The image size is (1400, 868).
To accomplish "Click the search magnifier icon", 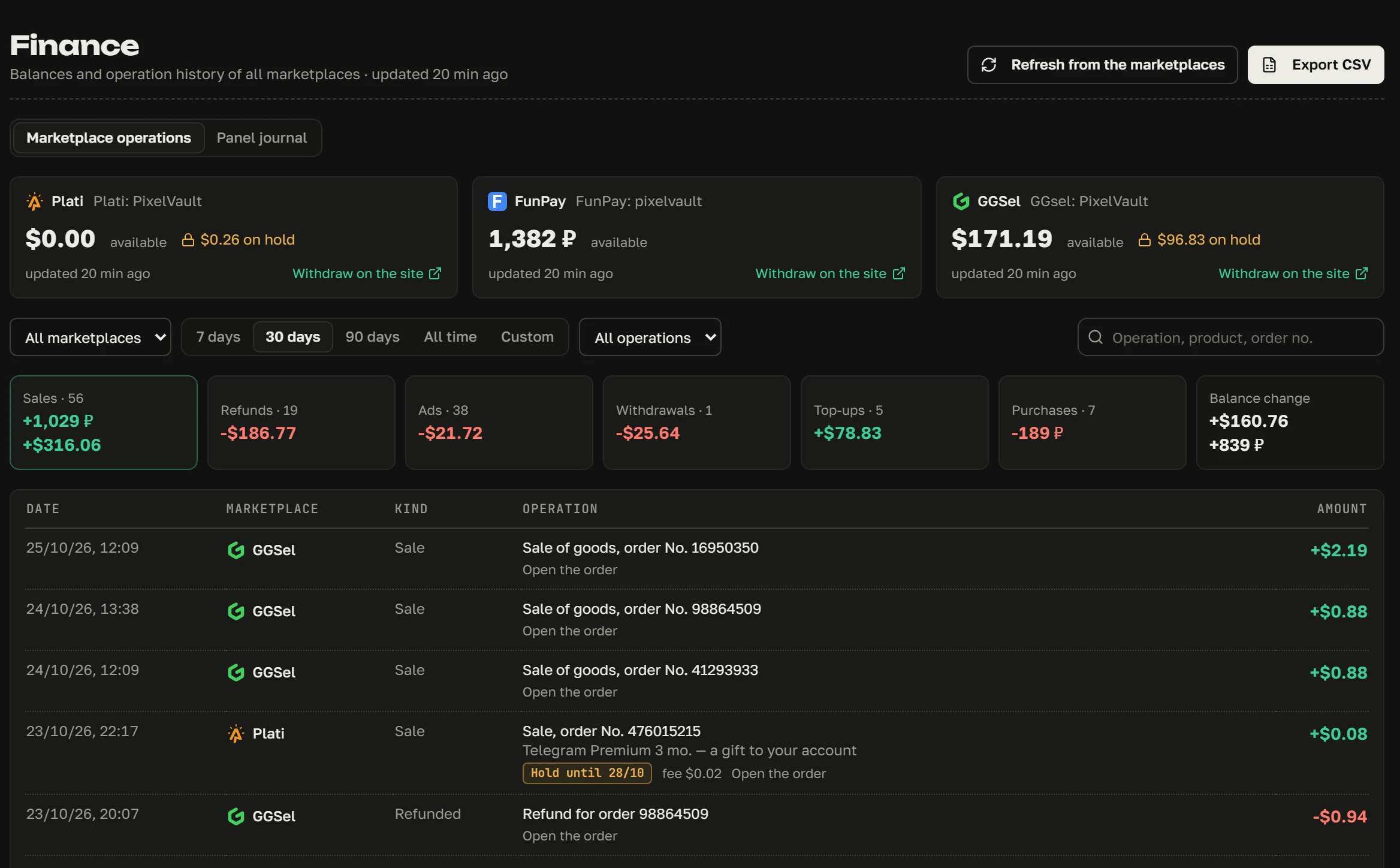I will tap(1096, 337).
